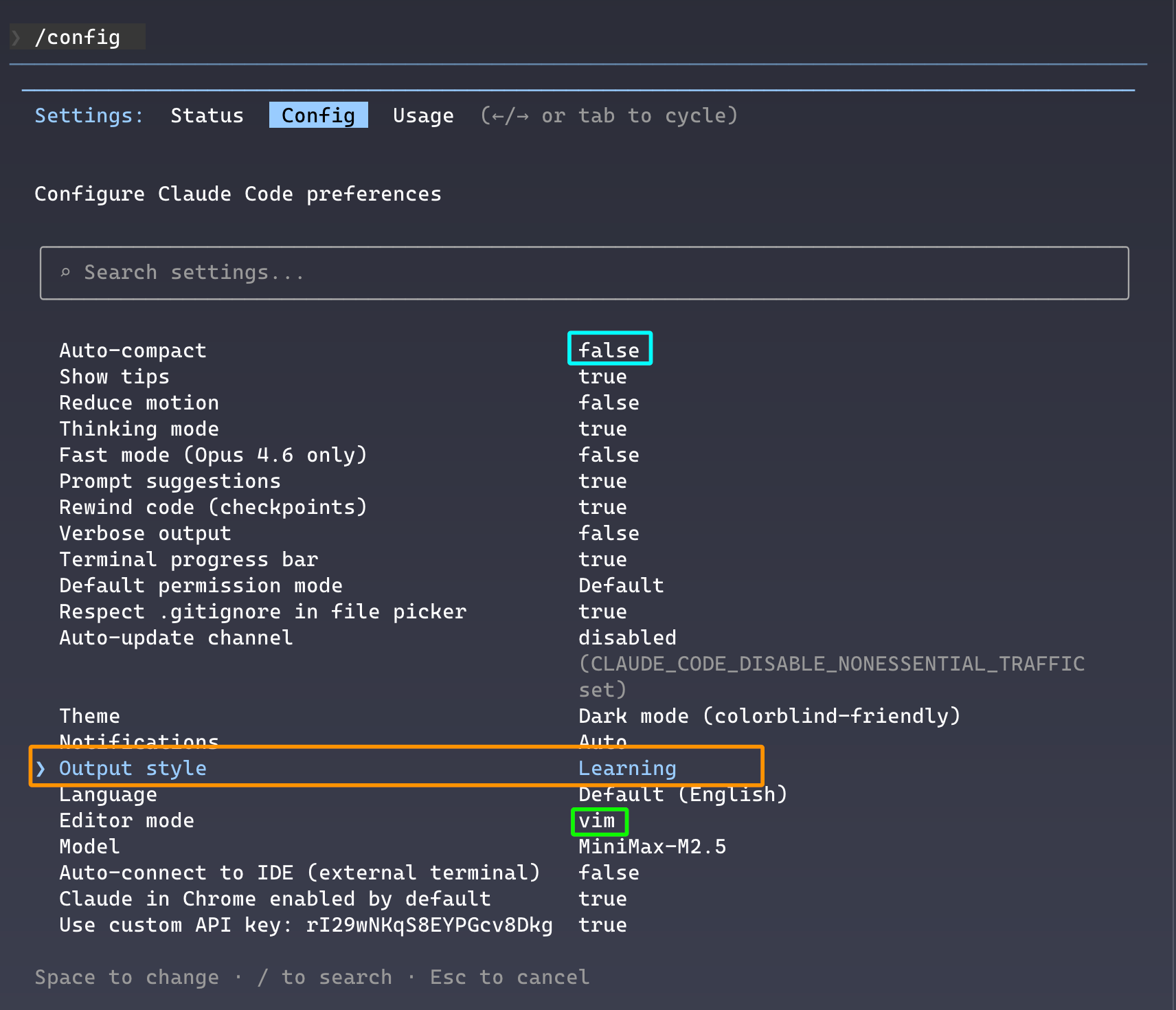1176x1010 pixels.
Task: Click Language Default (English) setting
Action: (682, 794)
